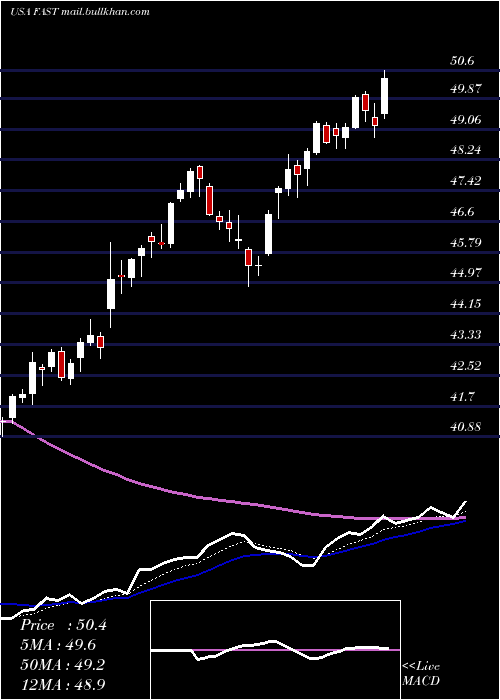The image size is (500, 700).
Task: Click the 44.15 price axis label
Action: click(x=466, y=304)
